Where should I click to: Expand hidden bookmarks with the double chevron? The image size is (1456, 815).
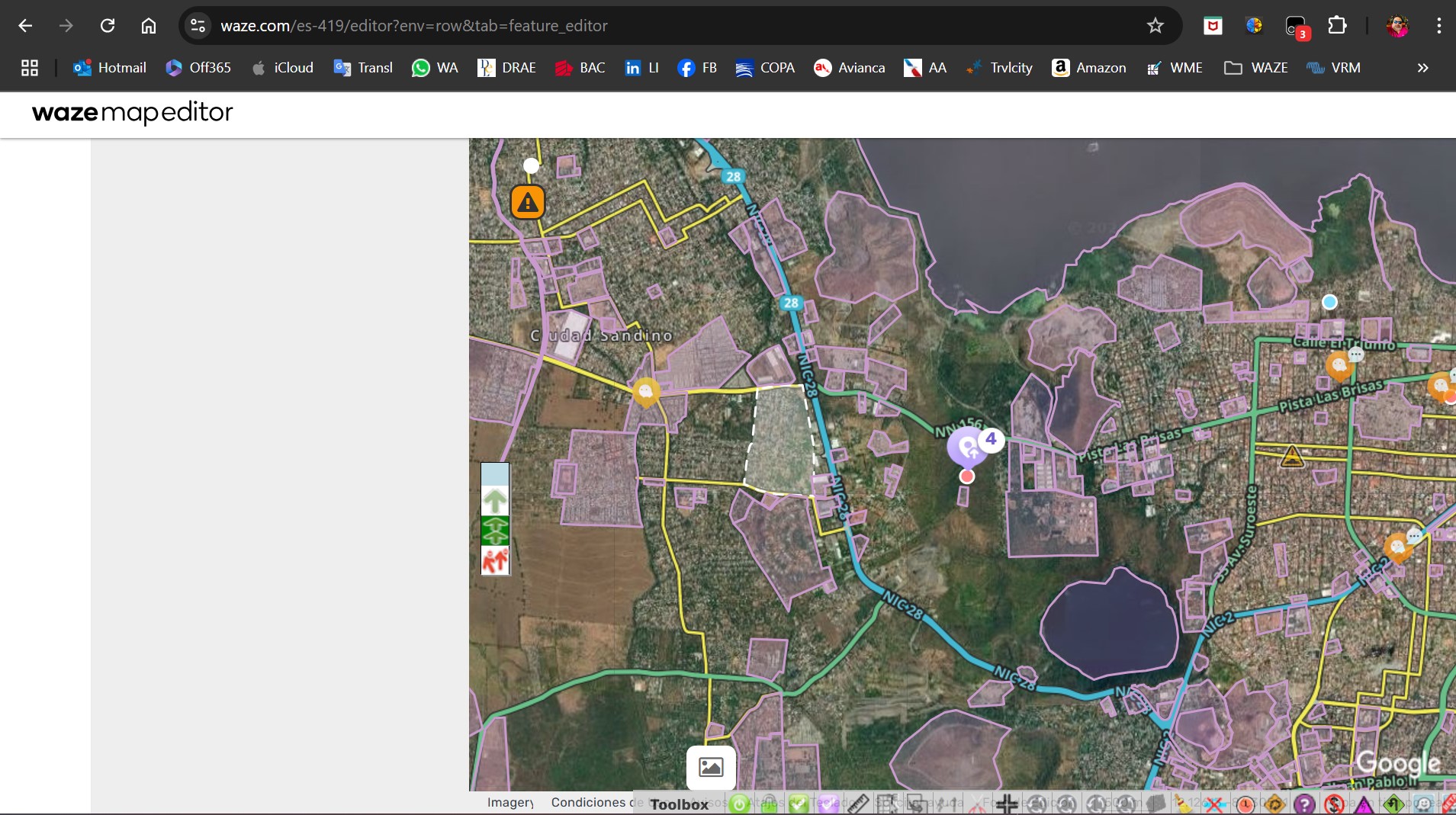click(x=1422, y=68)
